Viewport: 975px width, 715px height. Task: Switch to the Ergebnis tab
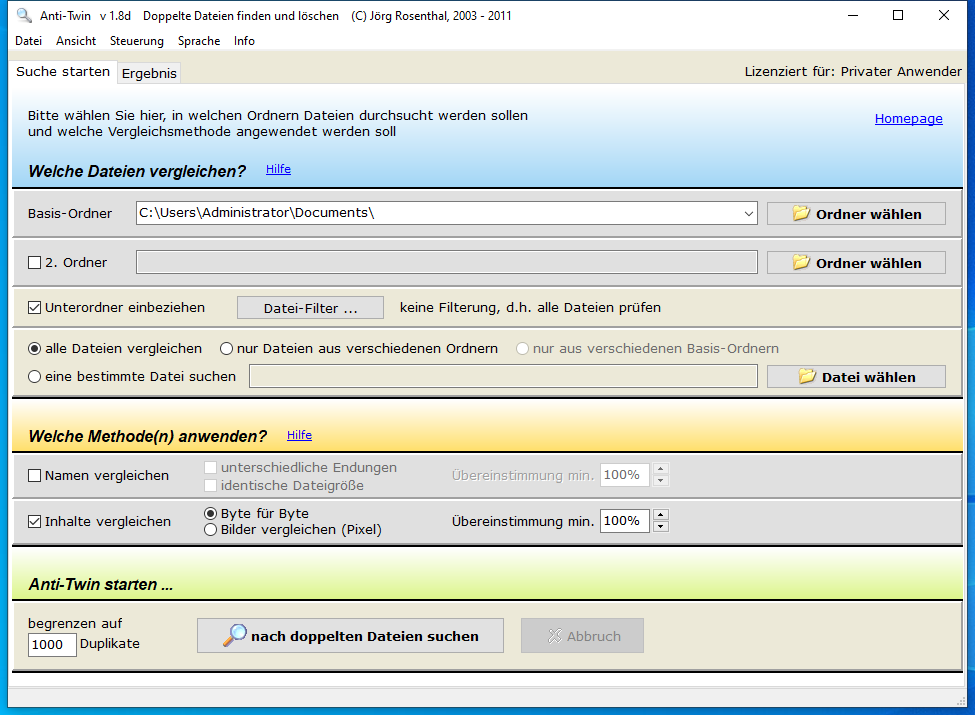pyautogui.click(x=149, y=73)
